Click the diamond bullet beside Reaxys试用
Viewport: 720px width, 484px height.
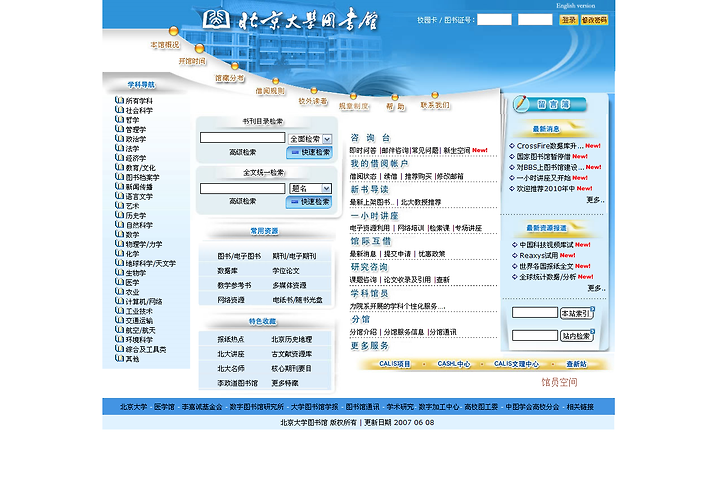pyautogui.click(x=515, y=255)
